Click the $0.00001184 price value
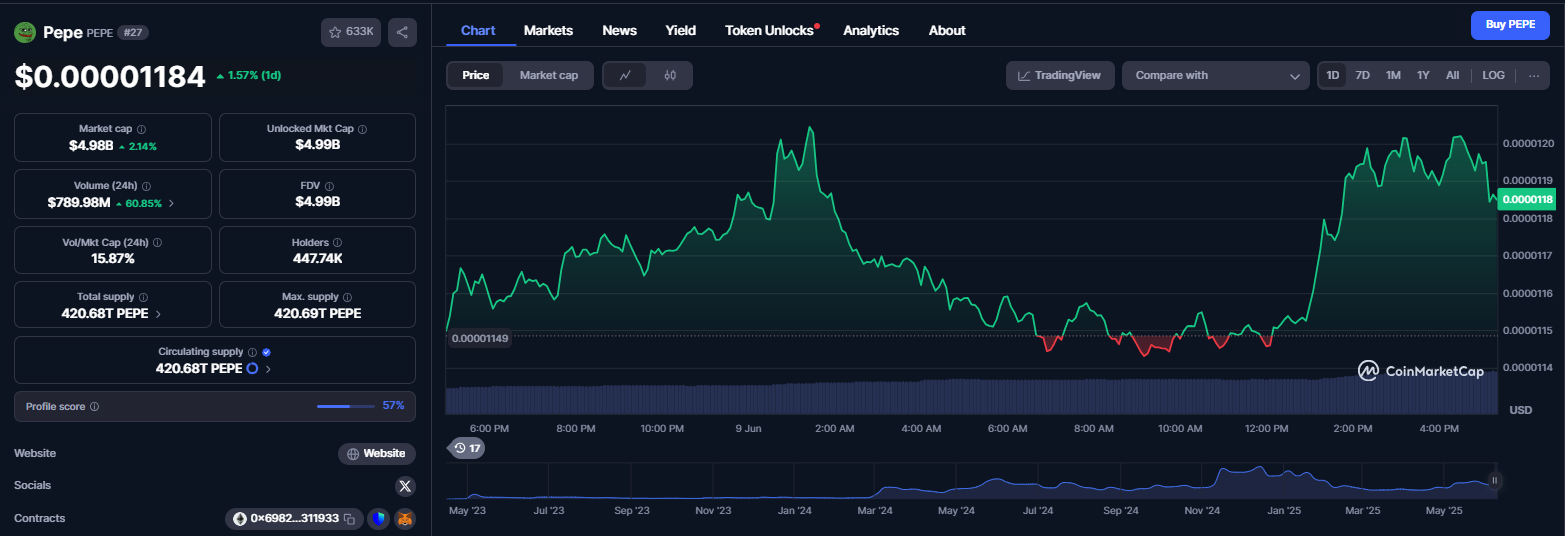Image resolution: width=1565 pixels, height=536 pixels. [x=110, y=77]
